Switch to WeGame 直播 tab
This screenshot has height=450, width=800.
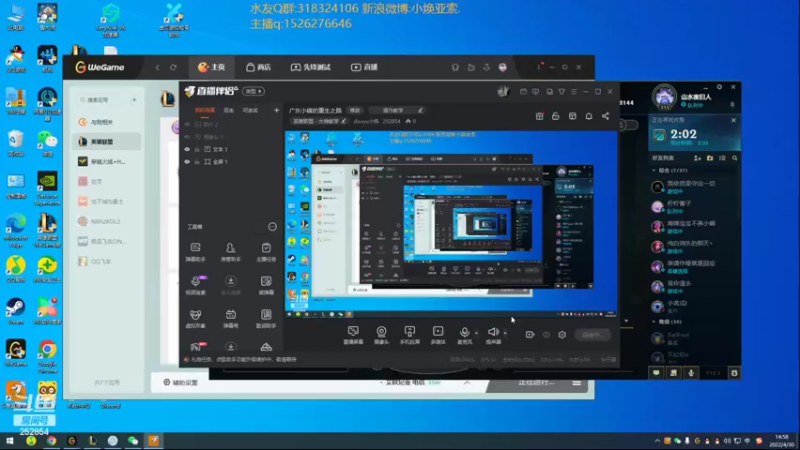point(364,67)
